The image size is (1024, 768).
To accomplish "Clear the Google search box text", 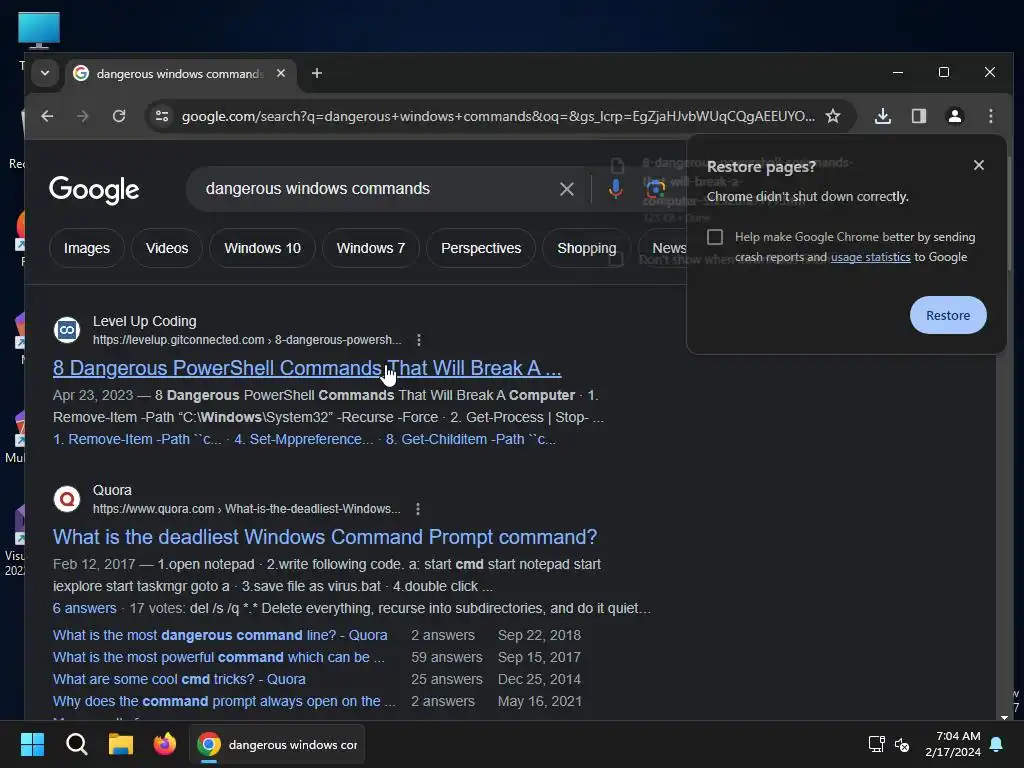I will (x=567, y=189).
